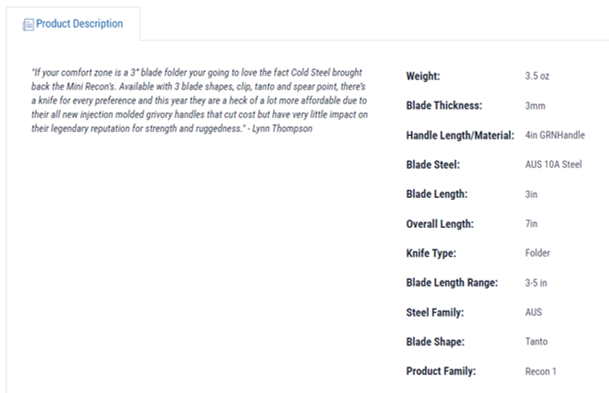Screen dimensions: 609x393
Task: Select the 4in GRNHandle value
Action: pos(555,135)
